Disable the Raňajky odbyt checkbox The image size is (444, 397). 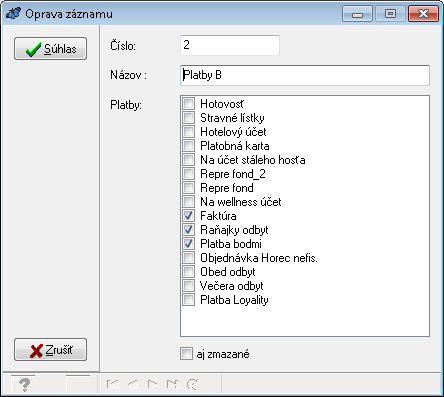(x=188, y=230)
